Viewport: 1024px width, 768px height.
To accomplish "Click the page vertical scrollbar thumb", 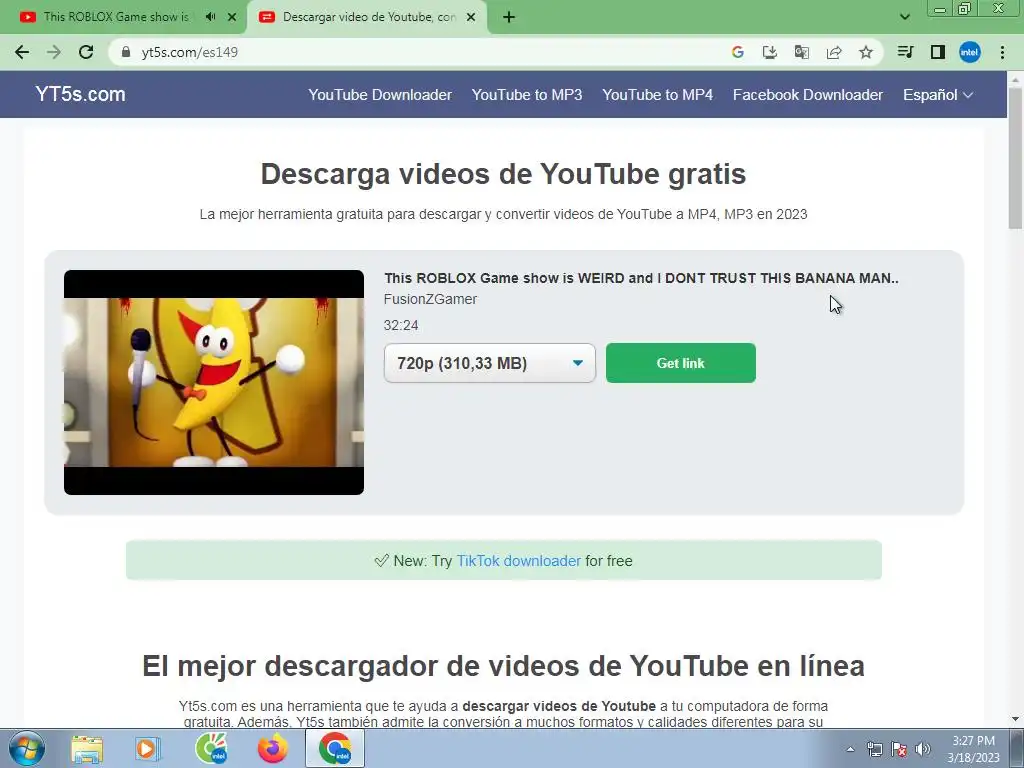I will click(x=1015, y=157).
